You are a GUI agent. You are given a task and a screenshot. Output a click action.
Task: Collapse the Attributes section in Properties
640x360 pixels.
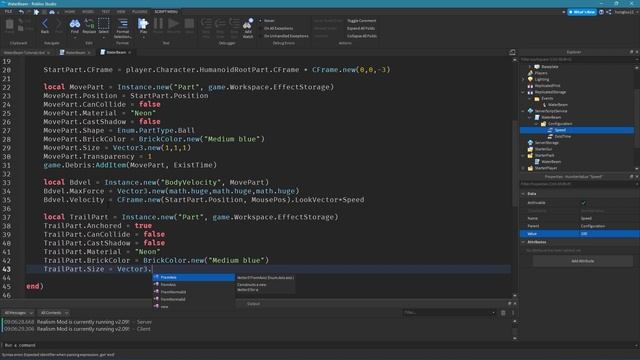click(x=523, y=242)
